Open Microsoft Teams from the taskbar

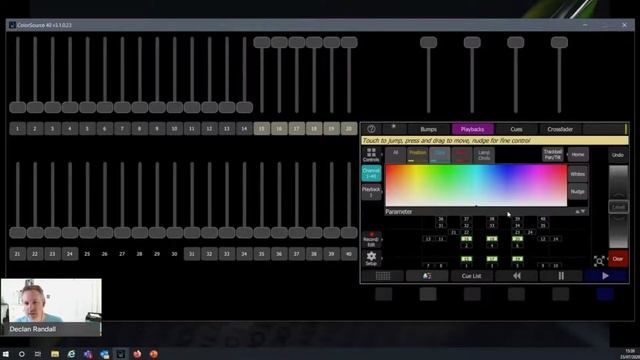coord(88,354)
